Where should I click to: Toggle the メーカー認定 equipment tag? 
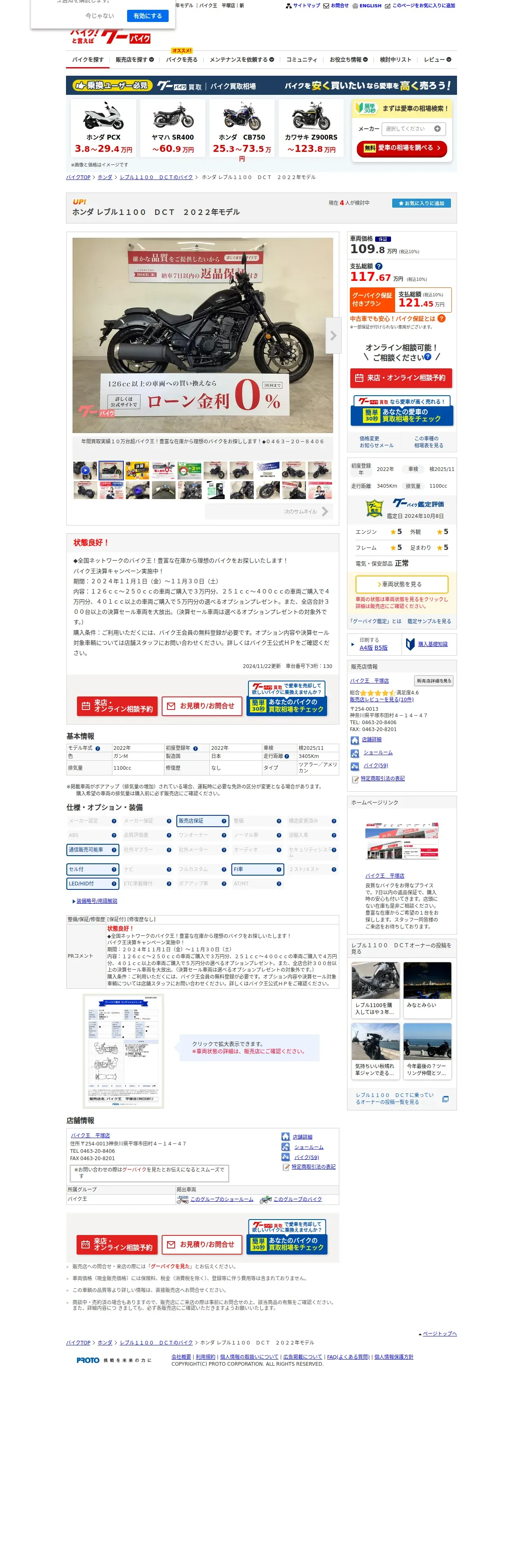(92, 821)
